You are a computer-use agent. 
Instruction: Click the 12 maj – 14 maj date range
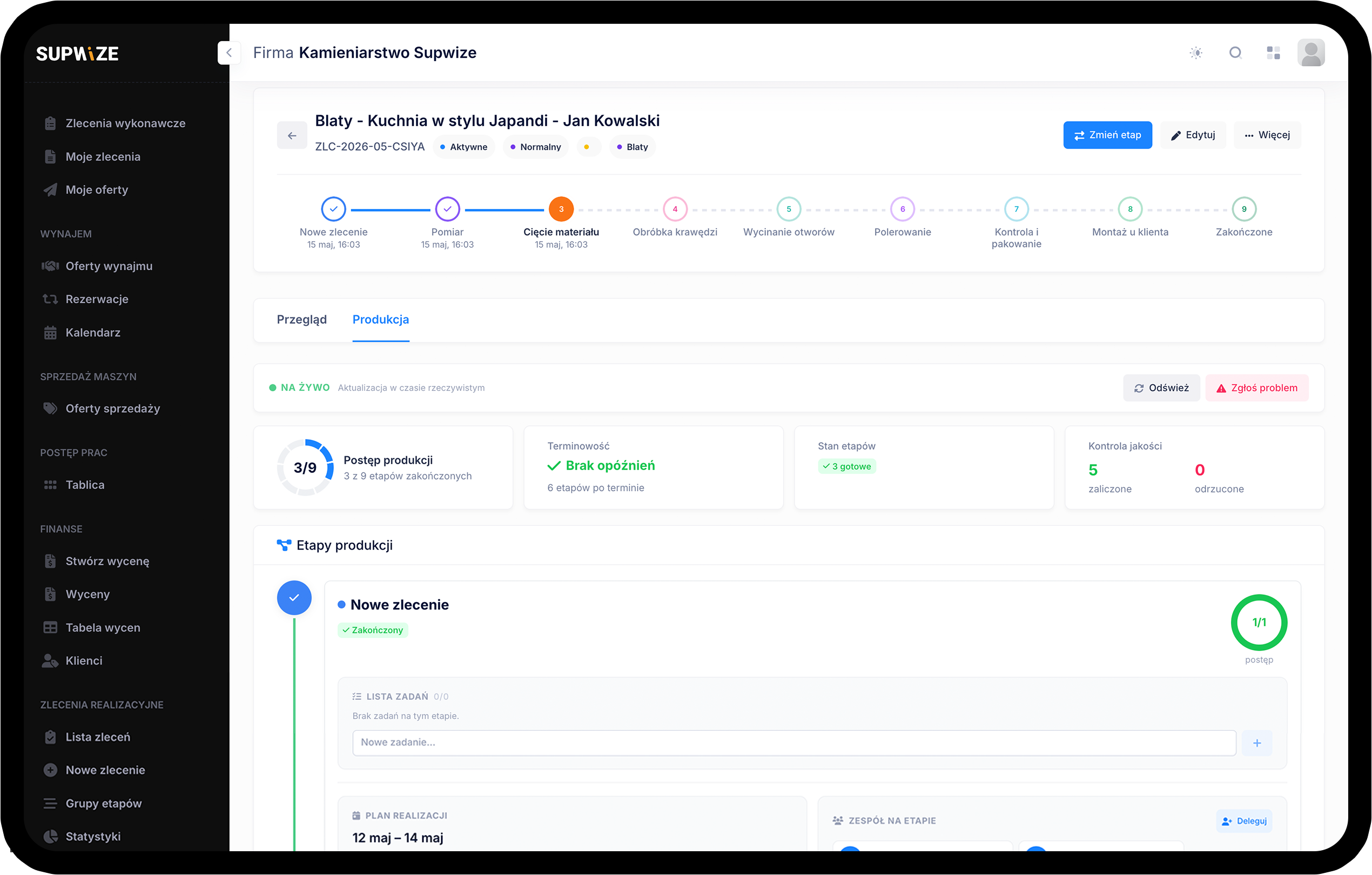(398, 838)
